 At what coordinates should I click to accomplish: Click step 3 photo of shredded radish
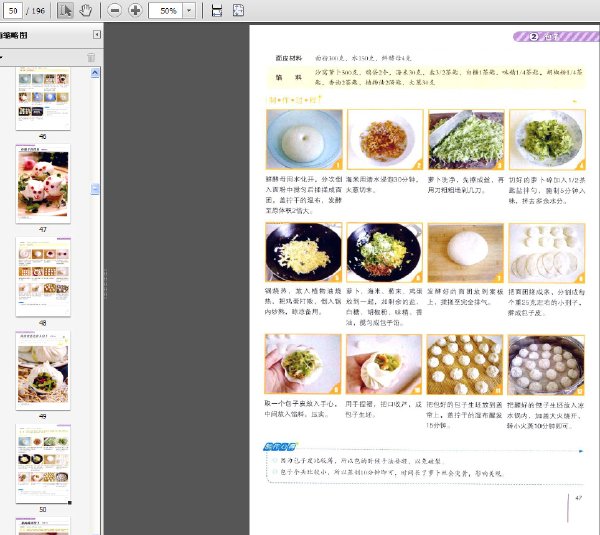pyautogui.click(x=466, y=139)
